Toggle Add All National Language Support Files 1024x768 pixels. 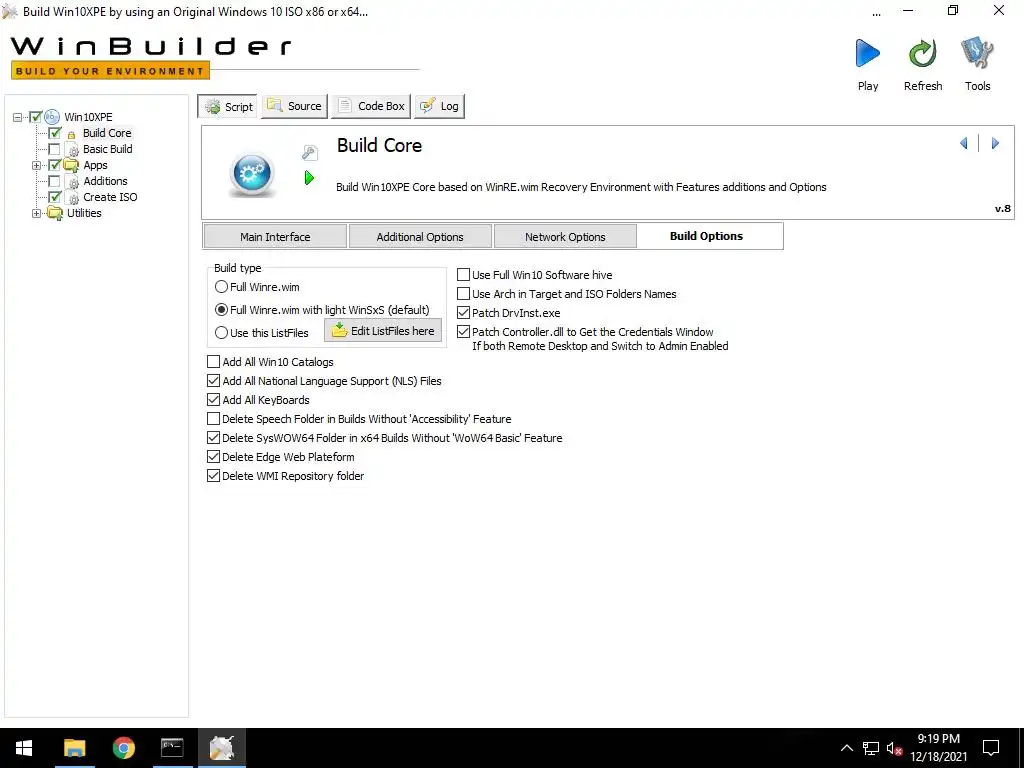[x=214, y=381]
